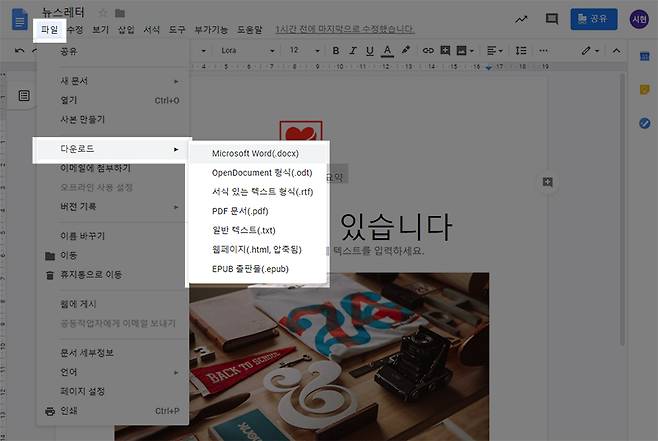Viewport: 658px width, 441px height.
Task: Open the 서식 menu
Action: click(x=151, y=29)
